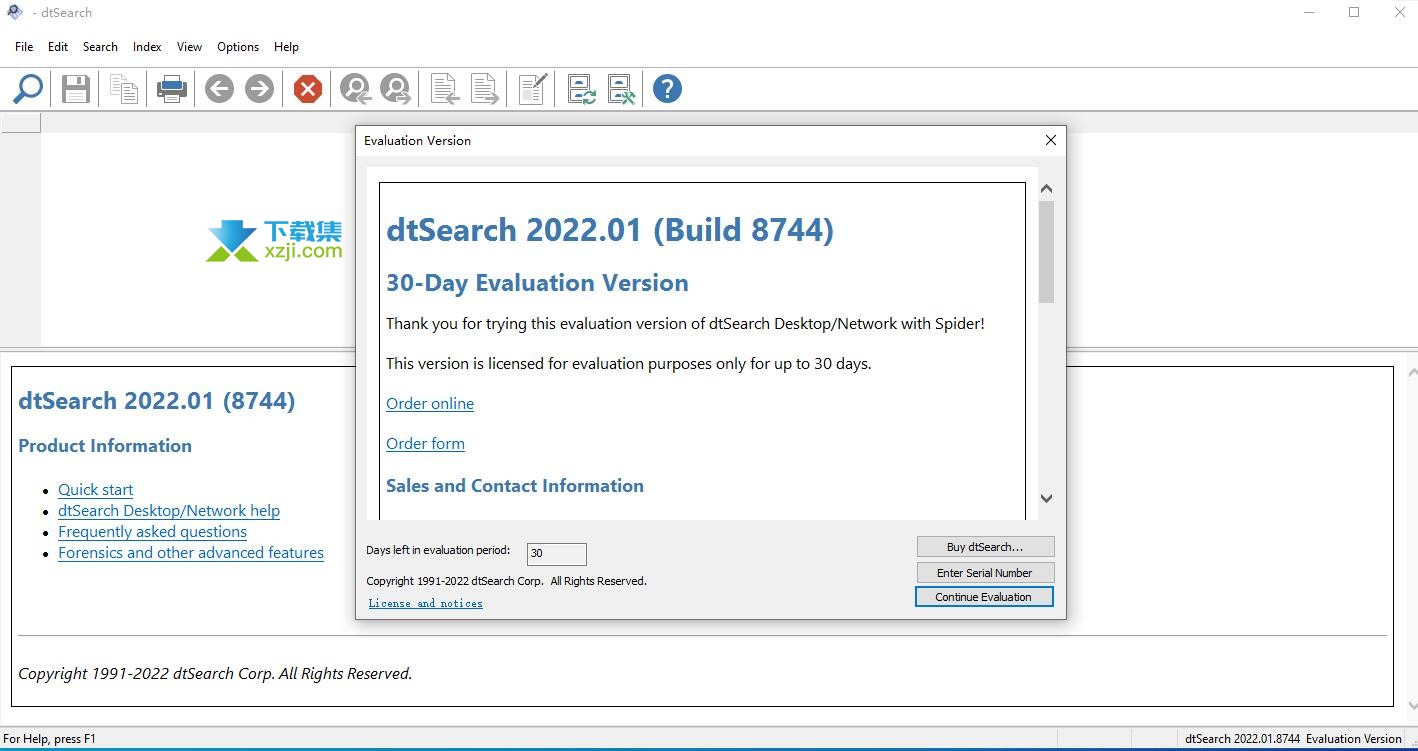Click the main window scrollbar down arrow
This screenshot has height=751, width=1418.
(x=1411, y=707)
